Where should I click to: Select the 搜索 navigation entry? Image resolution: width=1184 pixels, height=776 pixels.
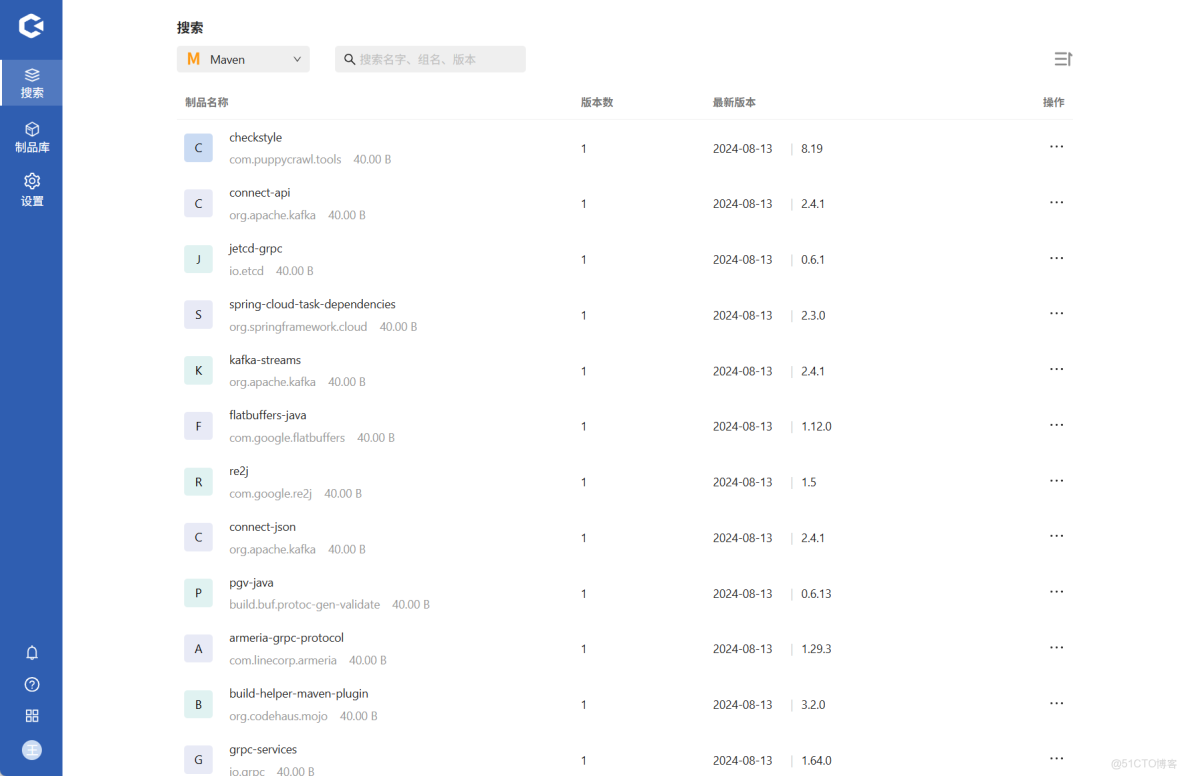pos(31,92)
